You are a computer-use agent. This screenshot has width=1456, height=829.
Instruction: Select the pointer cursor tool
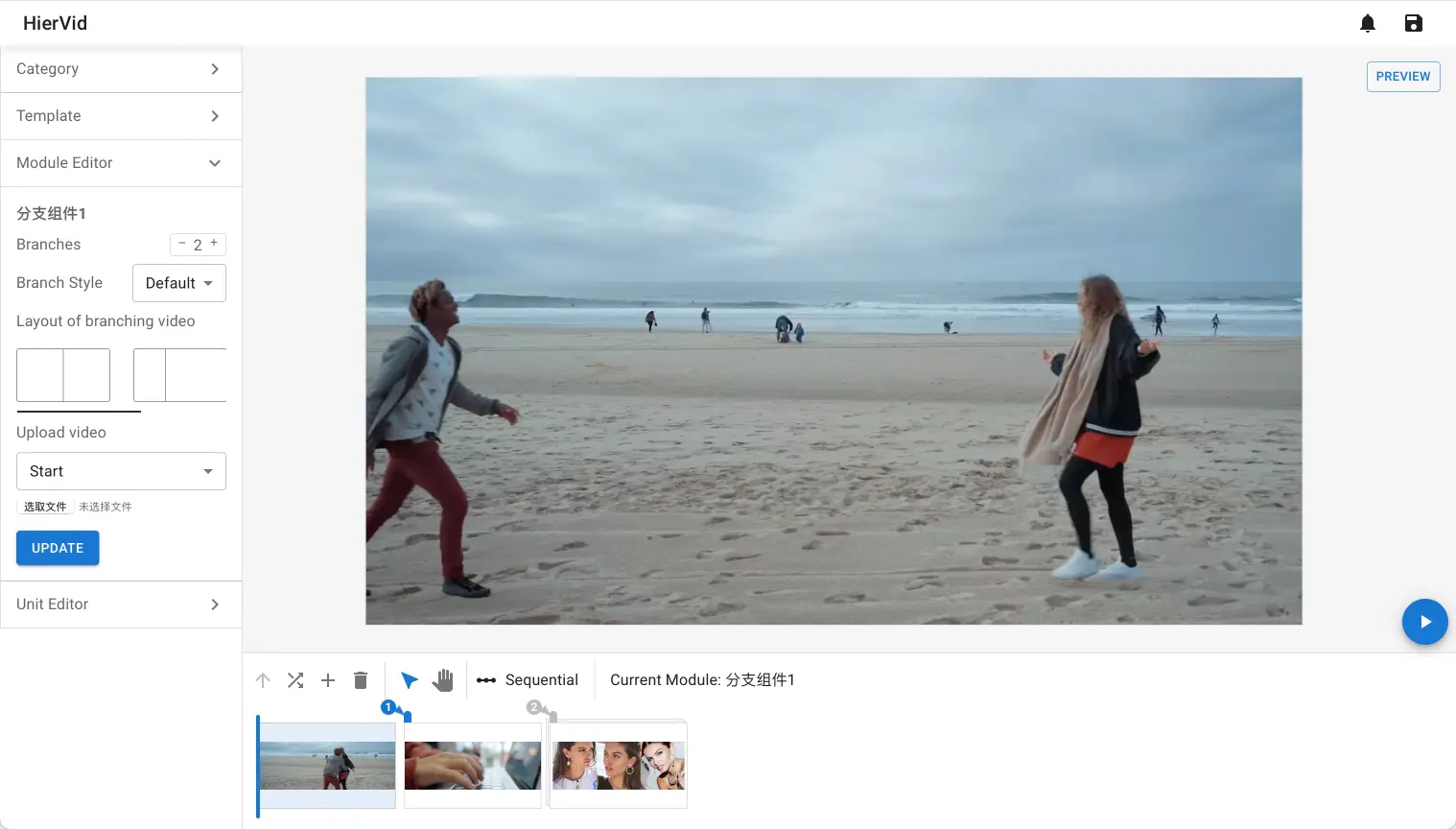click(x=410, y=680)
